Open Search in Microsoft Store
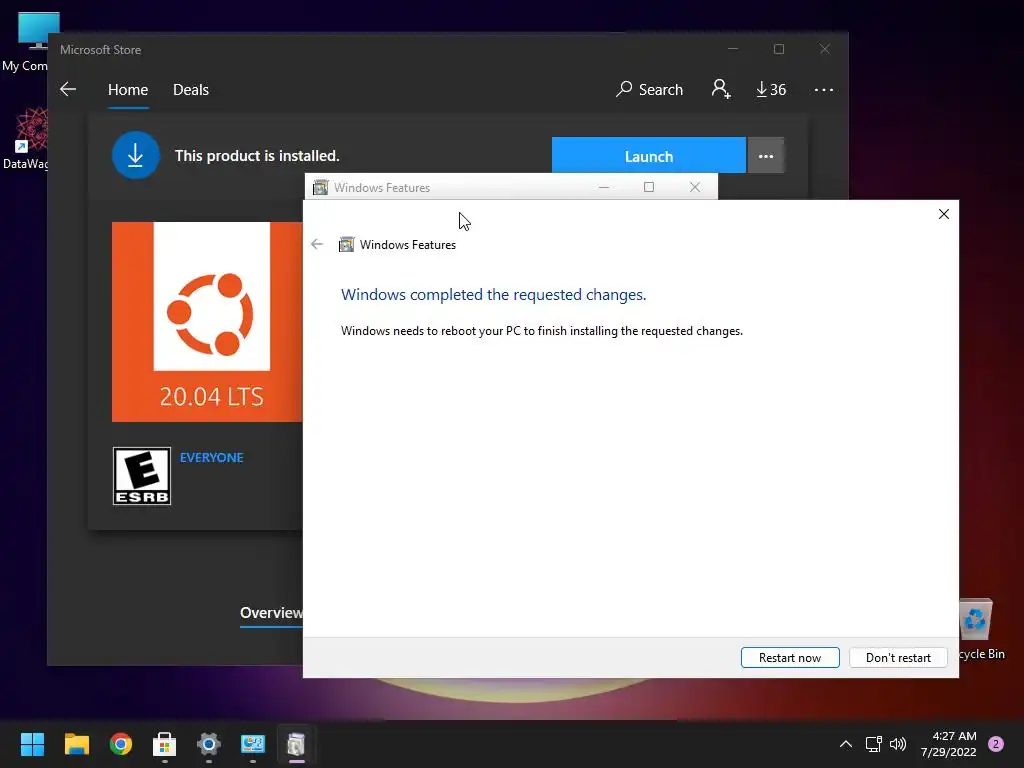The height and width of the screenshot is (768, 1024). pos(649,89)
